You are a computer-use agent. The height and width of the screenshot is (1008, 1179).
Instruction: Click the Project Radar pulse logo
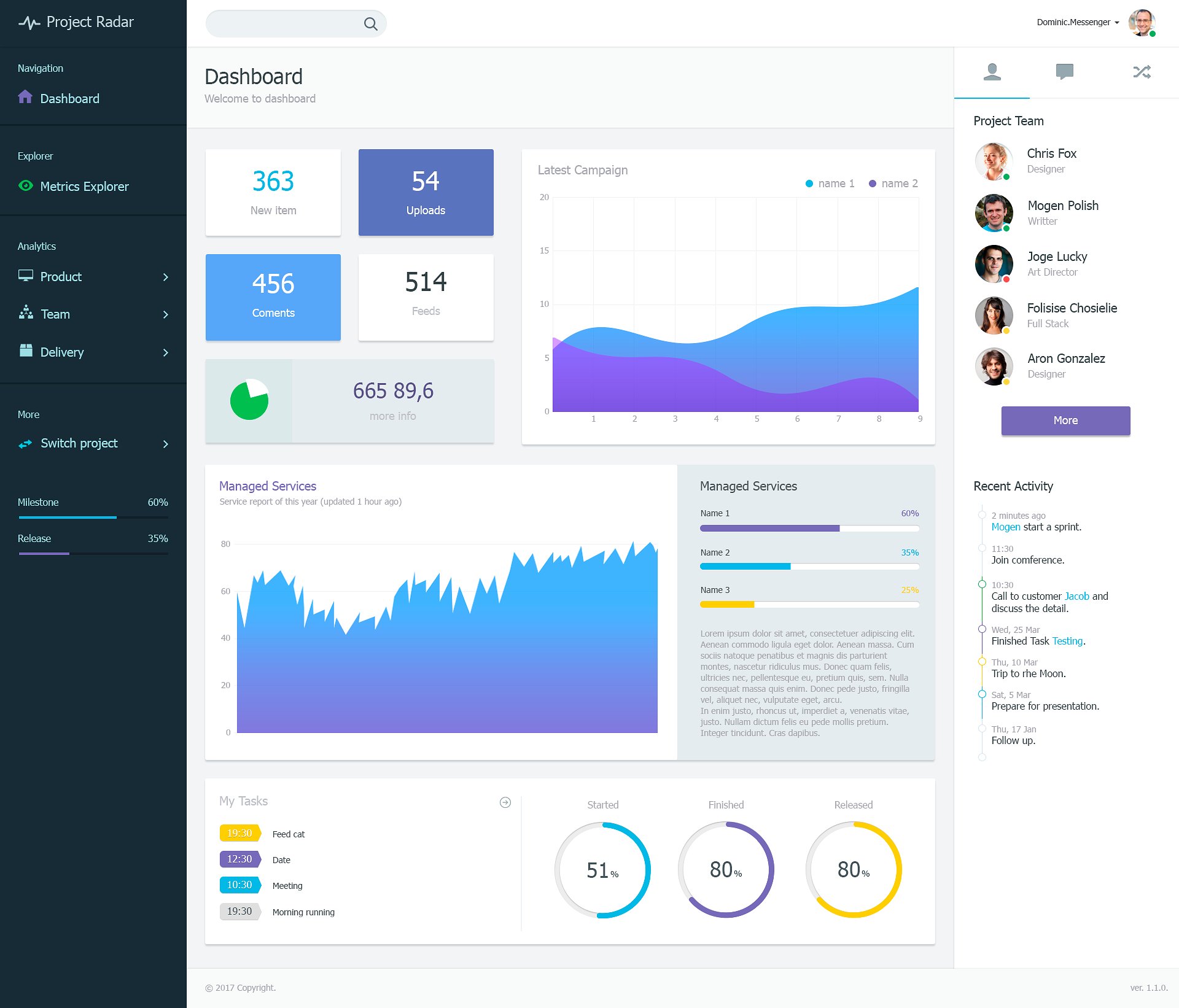coord(29,23)
